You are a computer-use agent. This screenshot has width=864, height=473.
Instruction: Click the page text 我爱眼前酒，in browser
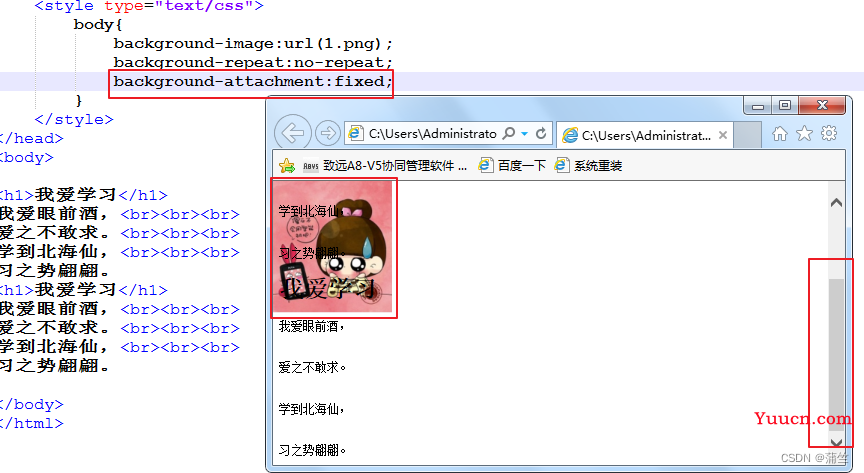click(x=312, y=326)
